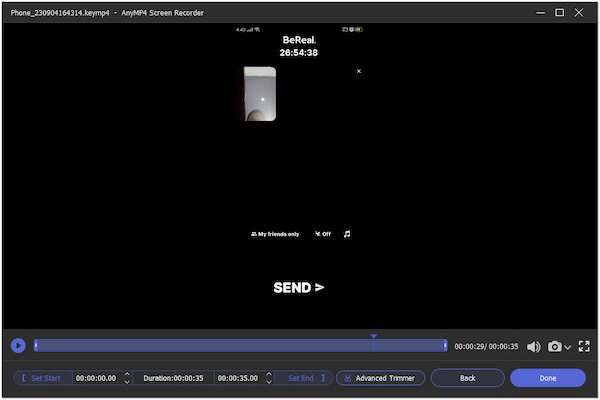Close the AnyMP4 Screen Recorder window
Image resolution: width=600 pixels, height=400 pixels.
(579, 13)
